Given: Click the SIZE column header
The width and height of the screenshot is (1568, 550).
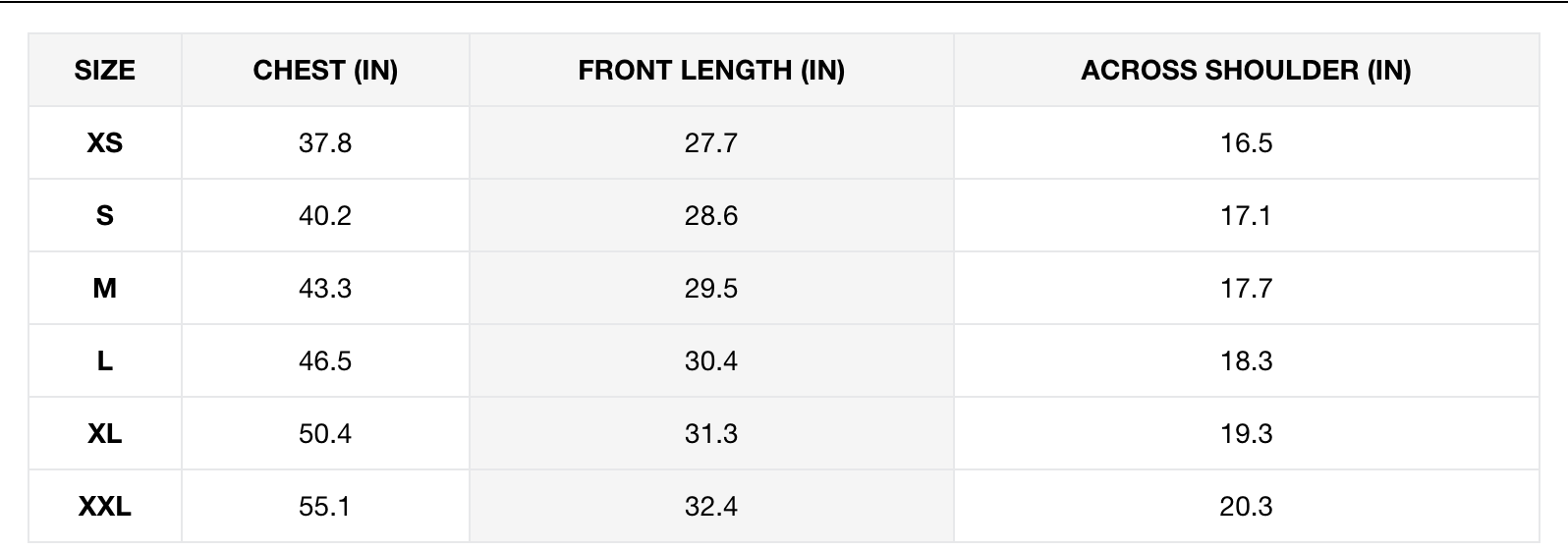Looking at the screenshot, I should [105, 71].
